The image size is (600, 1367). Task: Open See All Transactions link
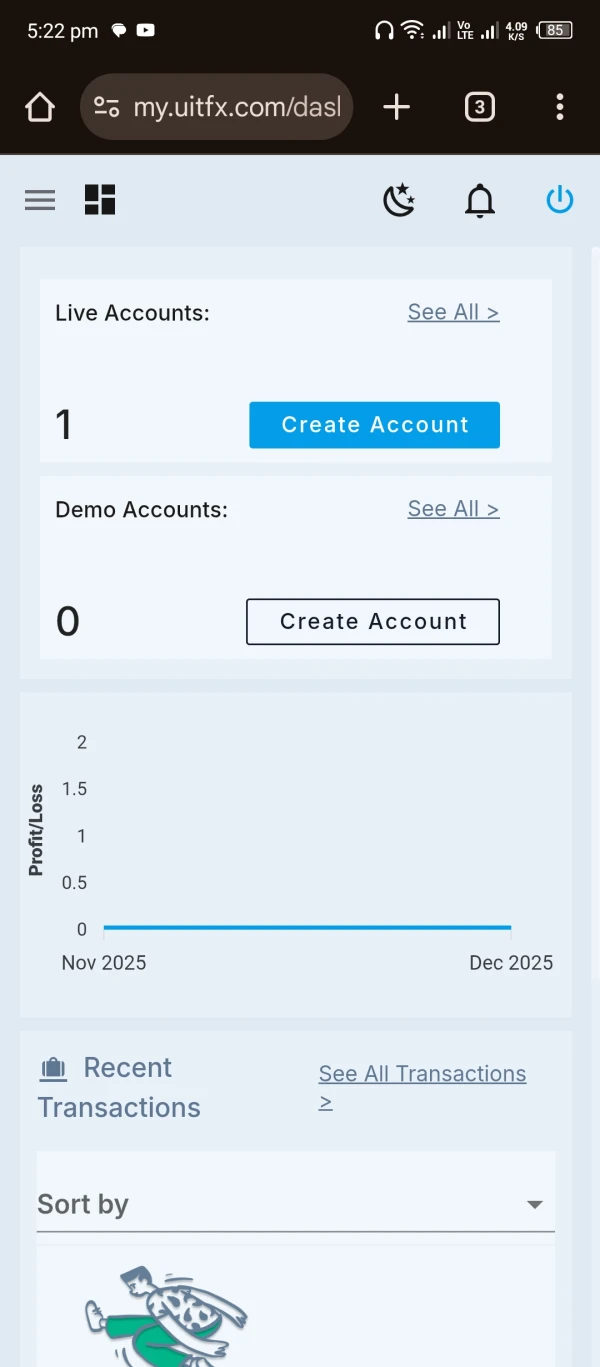click(x=422, y=1074)
